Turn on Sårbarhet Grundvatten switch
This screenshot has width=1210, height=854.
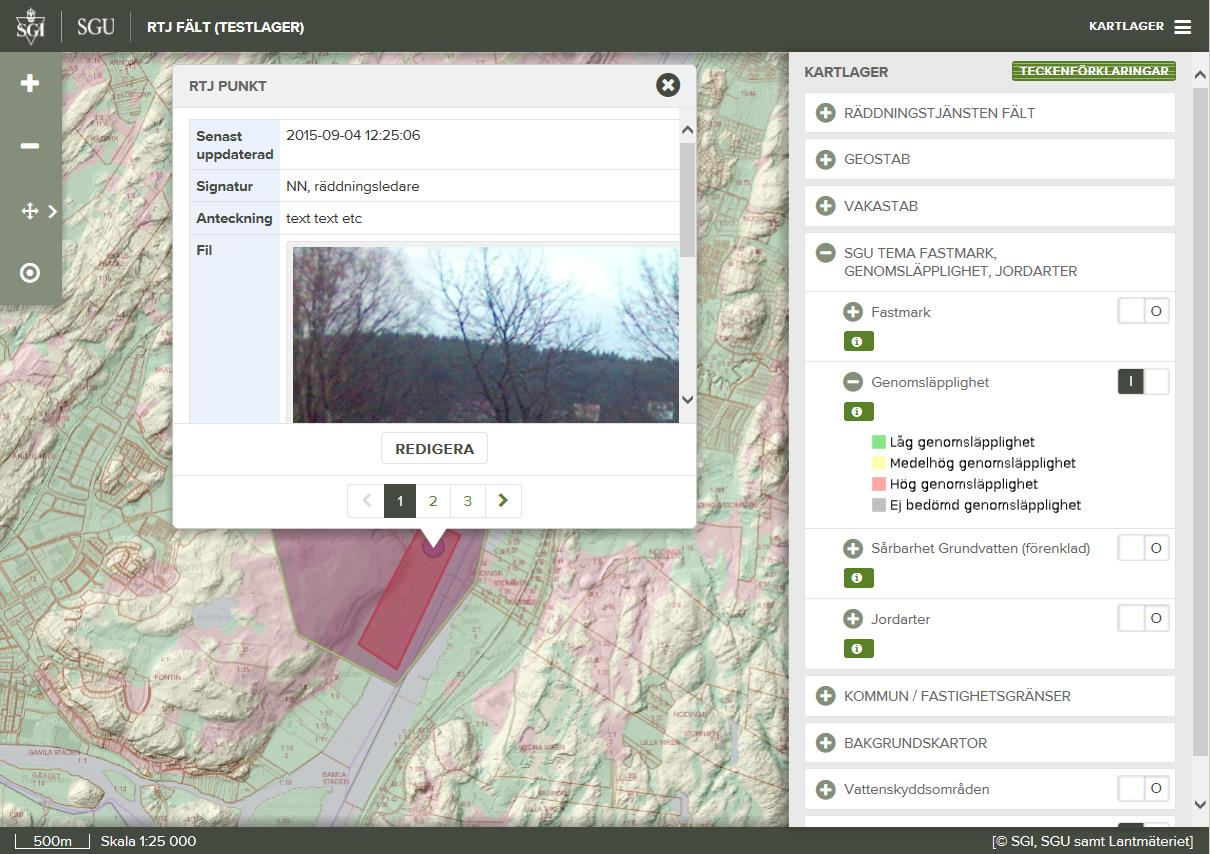(1143, 548)
